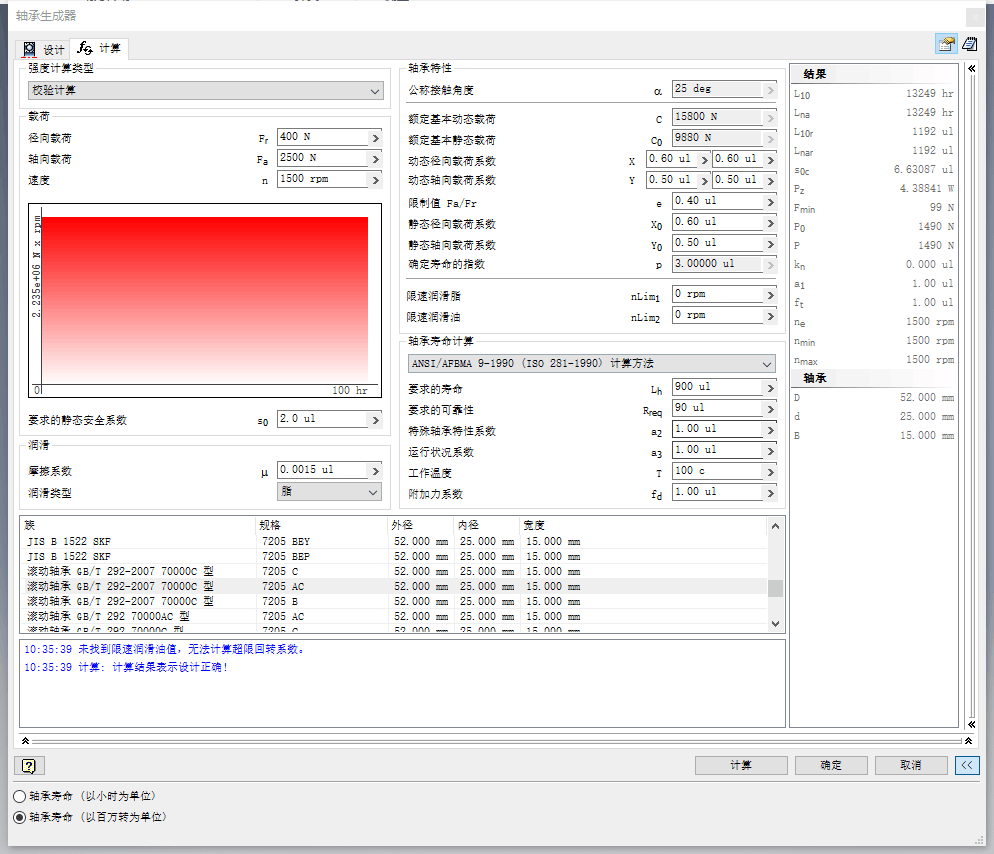Viewport: 994px width, 854px height.
Task: Click the 确定 button
Action: coord(831,765)
